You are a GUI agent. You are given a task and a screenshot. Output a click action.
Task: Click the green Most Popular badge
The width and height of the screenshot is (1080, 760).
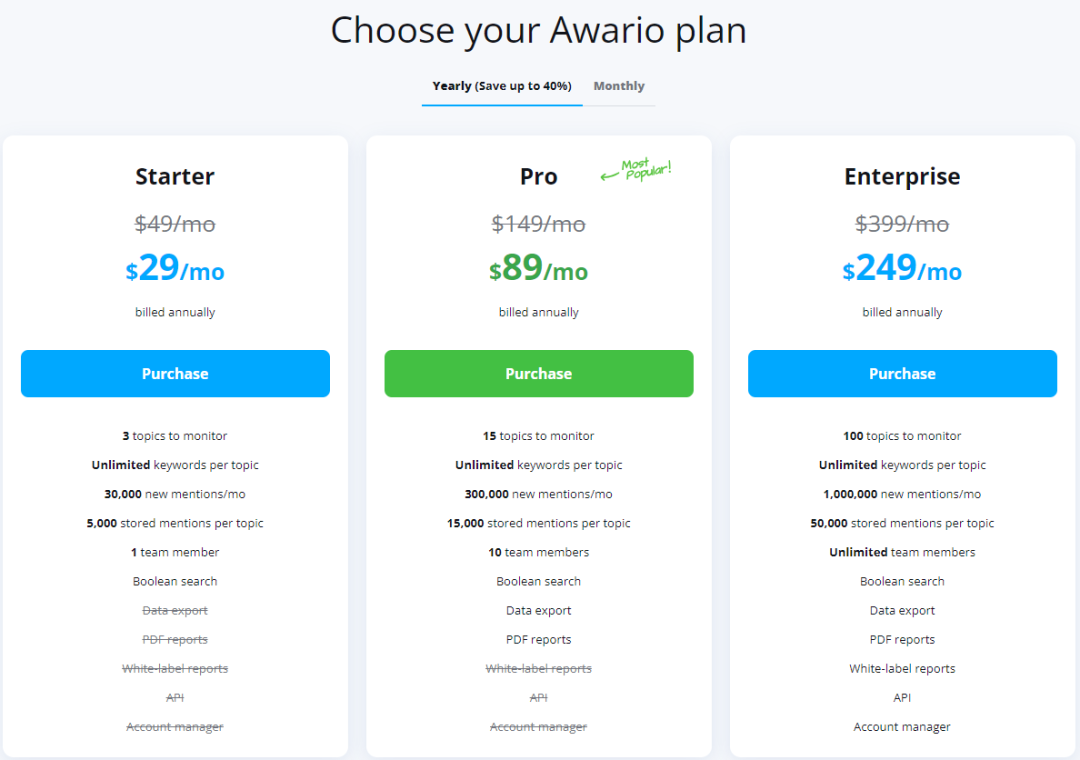click(636, 170)
